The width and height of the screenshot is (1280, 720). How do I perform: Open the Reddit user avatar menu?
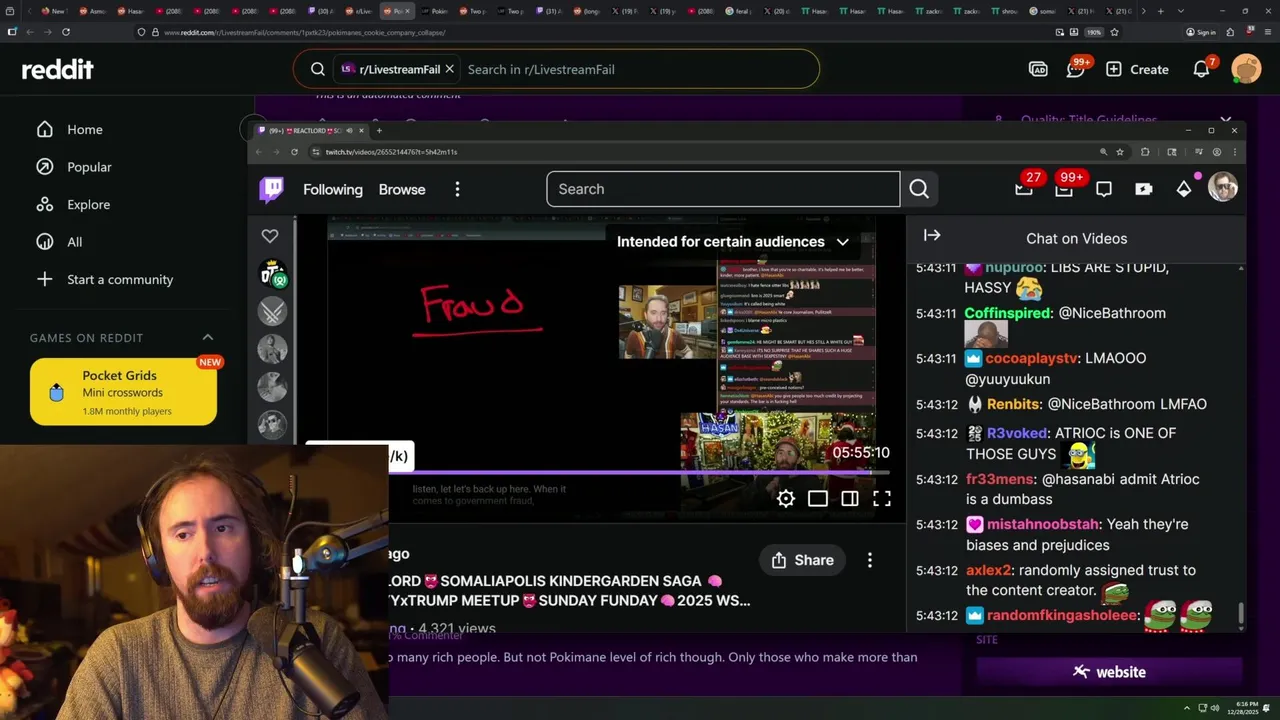[x=1246, y=69]
